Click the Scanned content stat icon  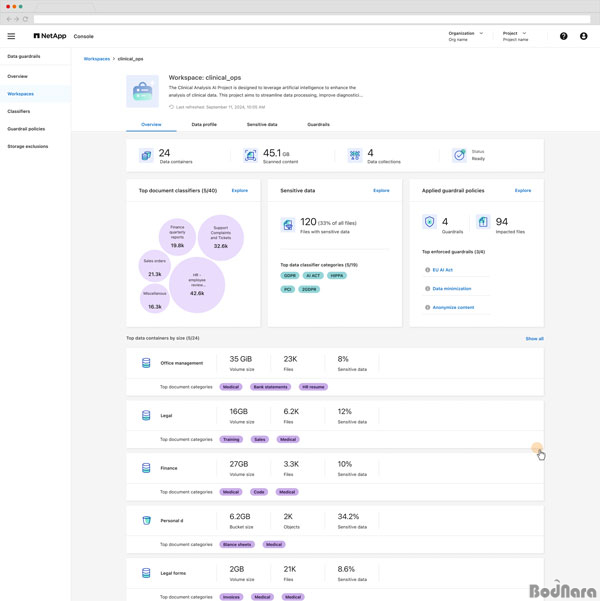click(x=250, y=155)
